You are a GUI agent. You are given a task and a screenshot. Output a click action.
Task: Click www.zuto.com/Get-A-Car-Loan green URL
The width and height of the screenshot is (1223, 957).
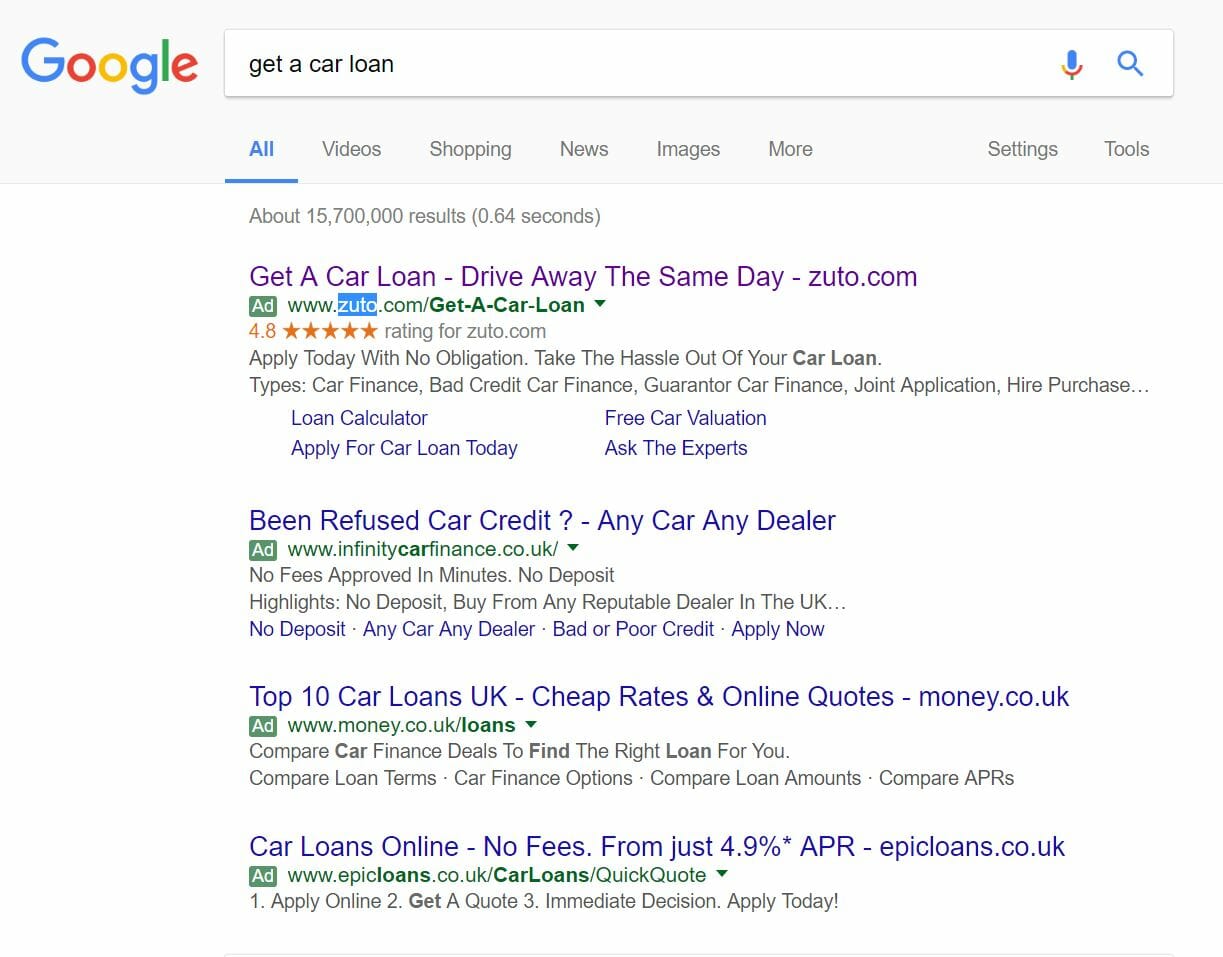click(436, 306)
